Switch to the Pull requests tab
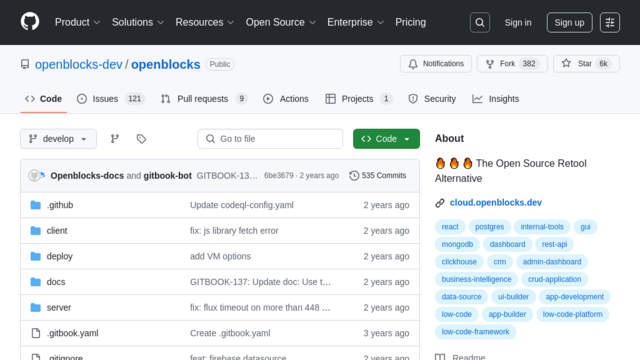This screenshot has height=360, width=640. point(204,99)
